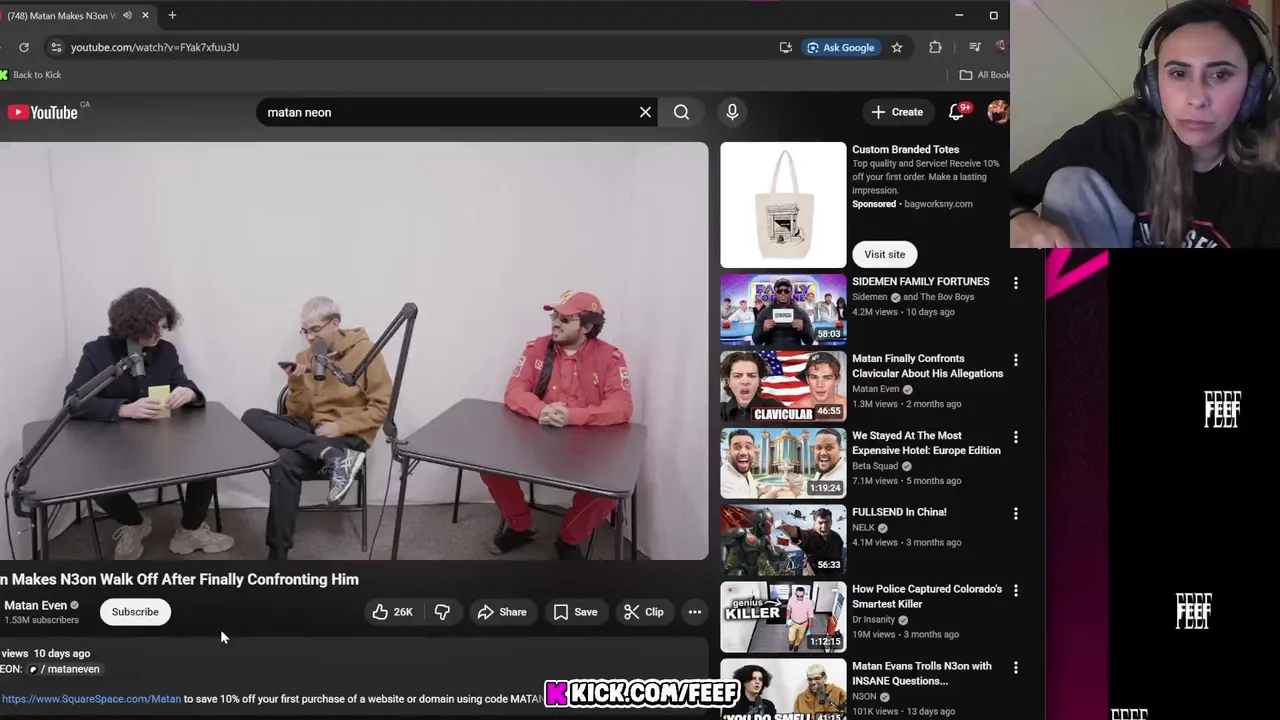Screen dimensions: 1280x720
Task: Open the NELK channel name
Action: [x=864, y=527]
